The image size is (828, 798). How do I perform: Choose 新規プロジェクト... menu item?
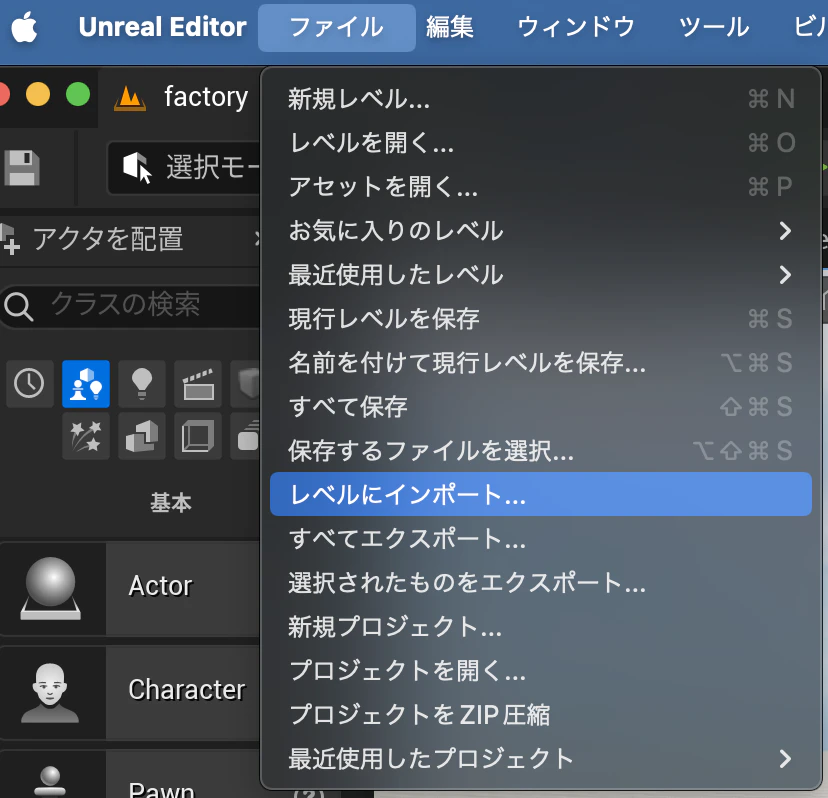pos(541,626)
